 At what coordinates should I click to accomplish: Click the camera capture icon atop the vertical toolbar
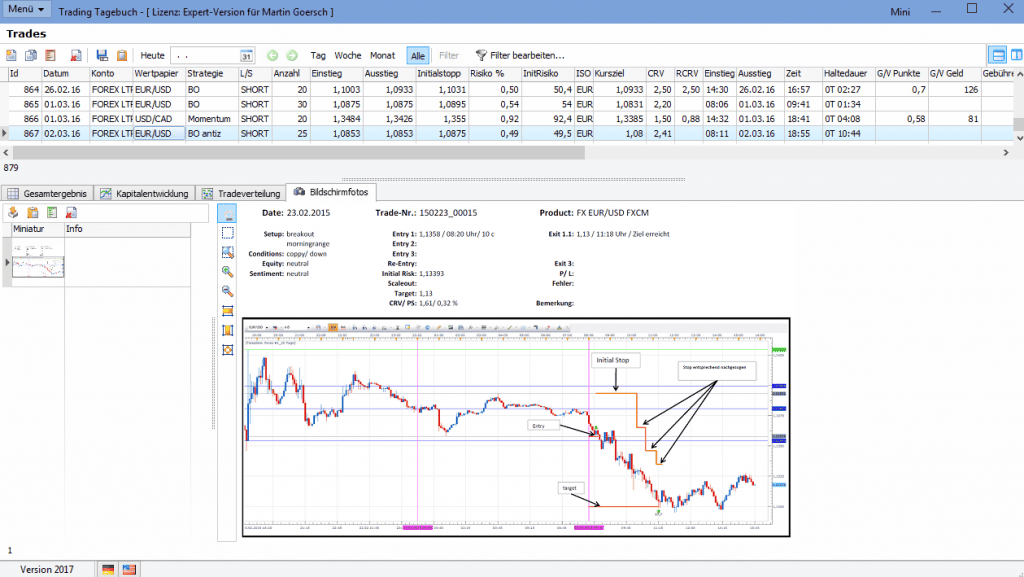tap(227, 214)
